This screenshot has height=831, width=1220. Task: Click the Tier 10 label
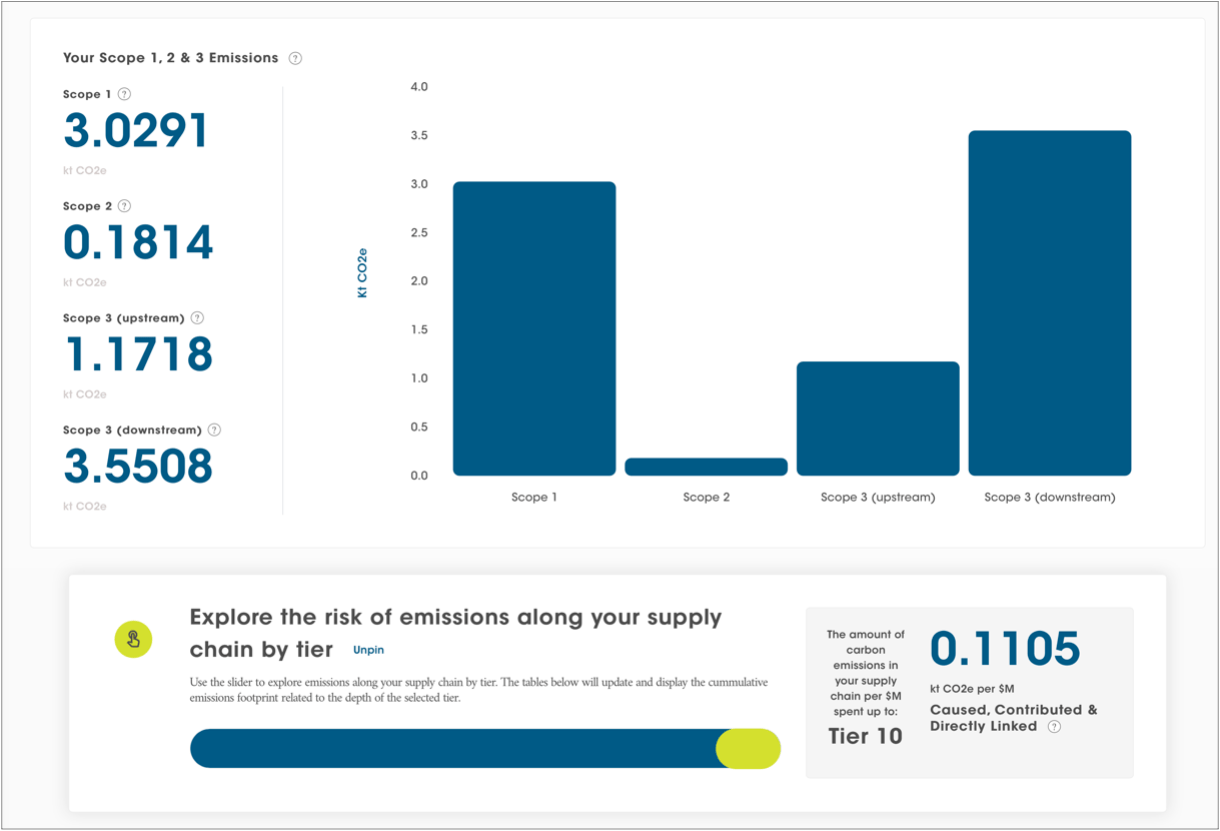click(865, 737)
